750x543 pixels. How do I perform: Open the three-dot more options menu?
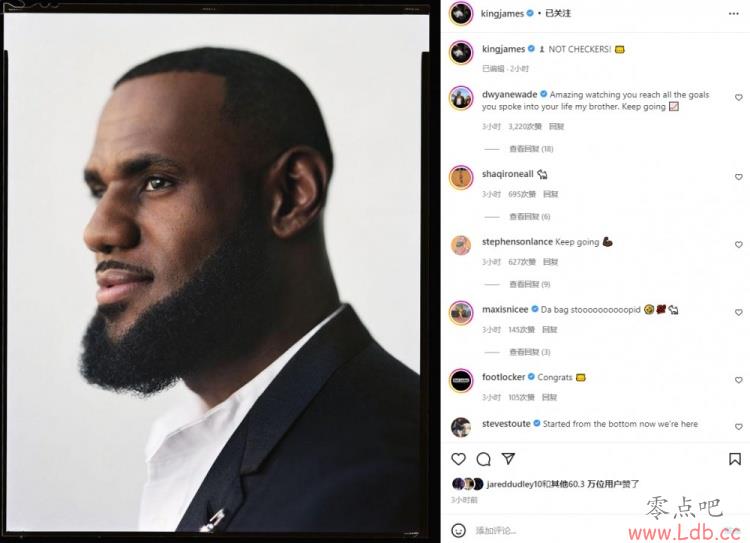tap(734, 13)
